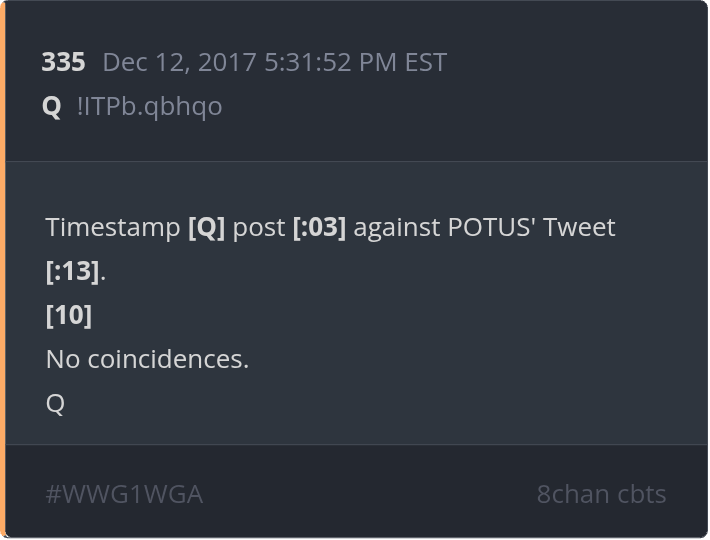
Task: Click the #WWG1WGA hashtag
Action: (124, 494)
